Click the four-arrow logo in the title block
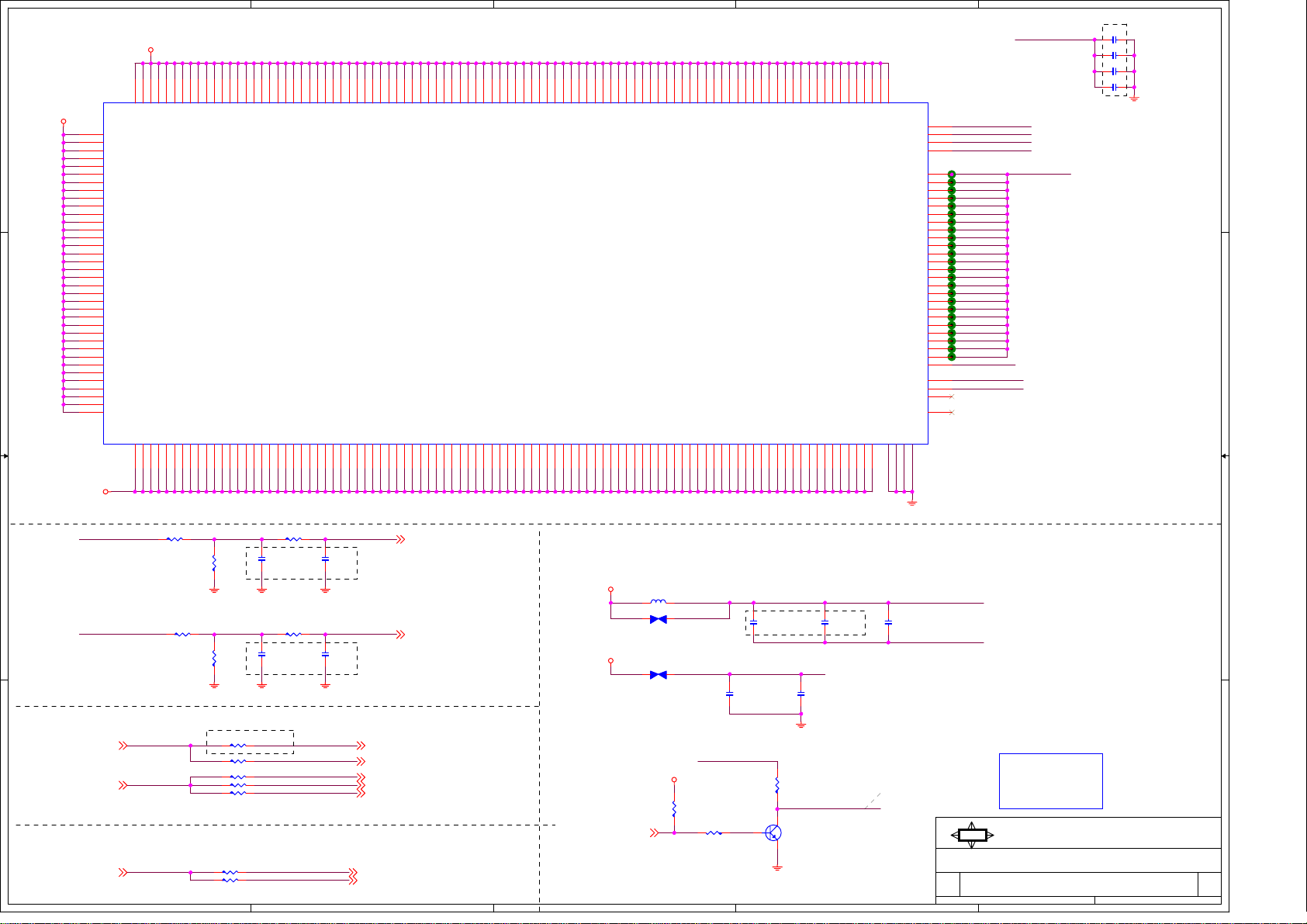Image resolution: width=1307 pixels, height=924 pixels. pyautogui.click(x=972, y=835)
